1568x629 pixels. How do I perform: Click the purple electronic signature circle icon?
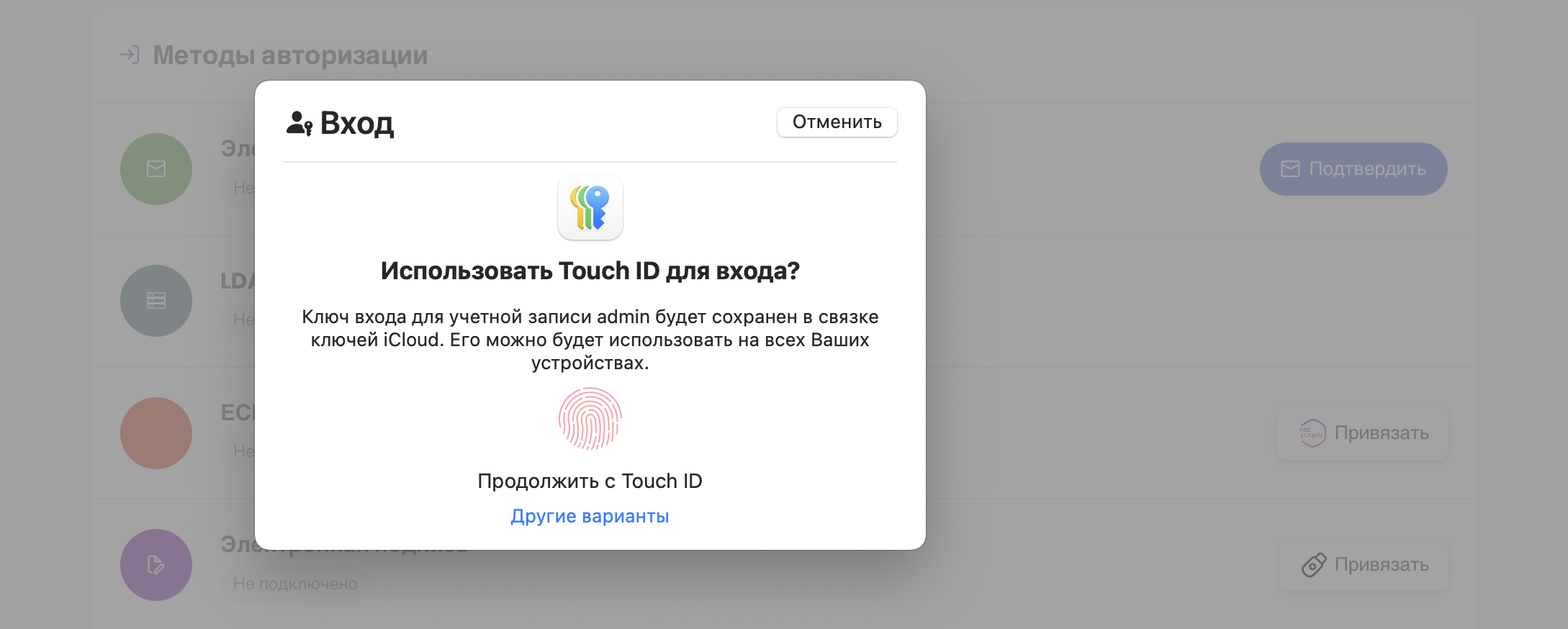156,565
